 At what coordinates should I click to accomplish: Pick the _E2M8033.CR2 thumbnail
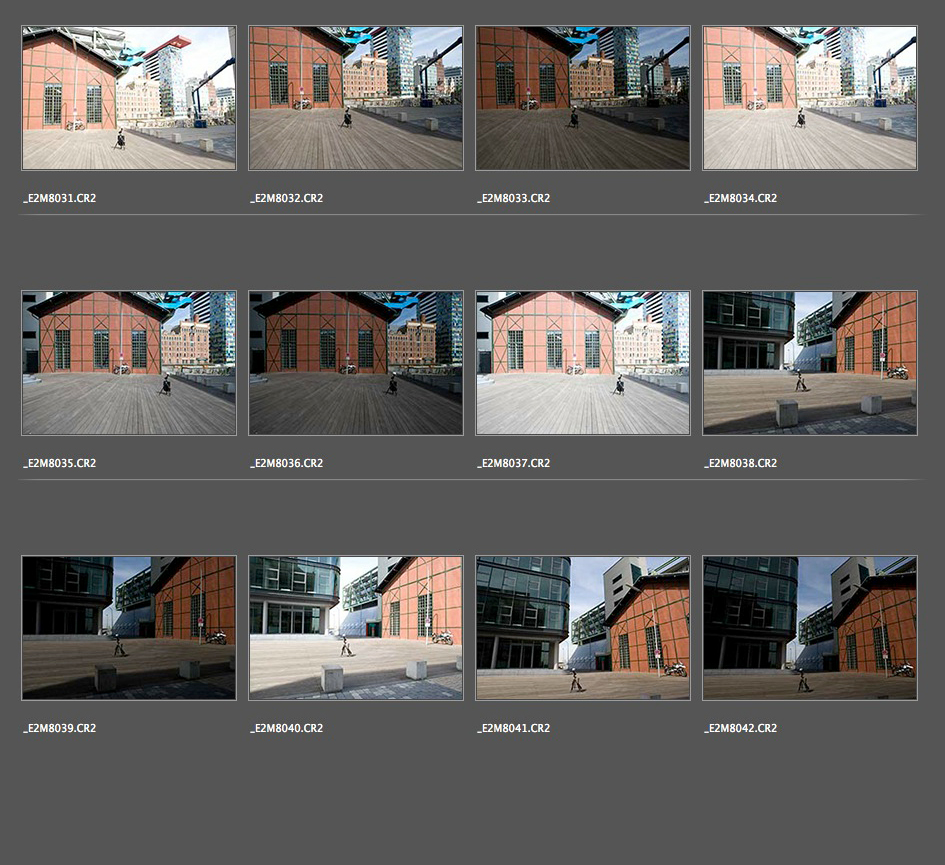583,98
